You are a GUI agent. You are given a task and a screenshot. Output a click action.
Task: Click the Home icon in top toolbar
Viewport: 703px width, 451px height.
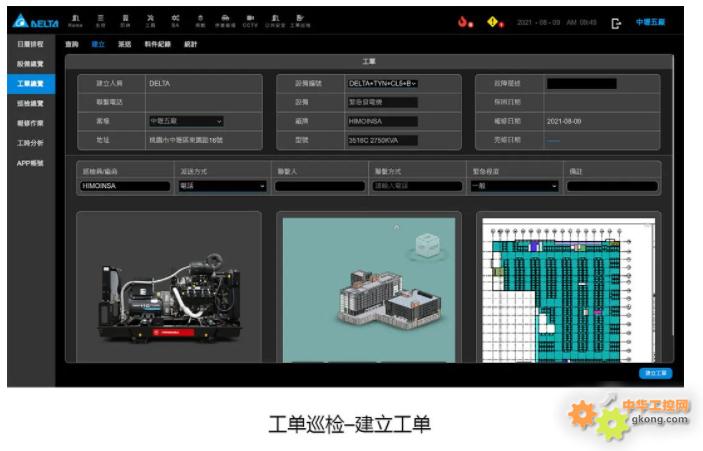75,20
